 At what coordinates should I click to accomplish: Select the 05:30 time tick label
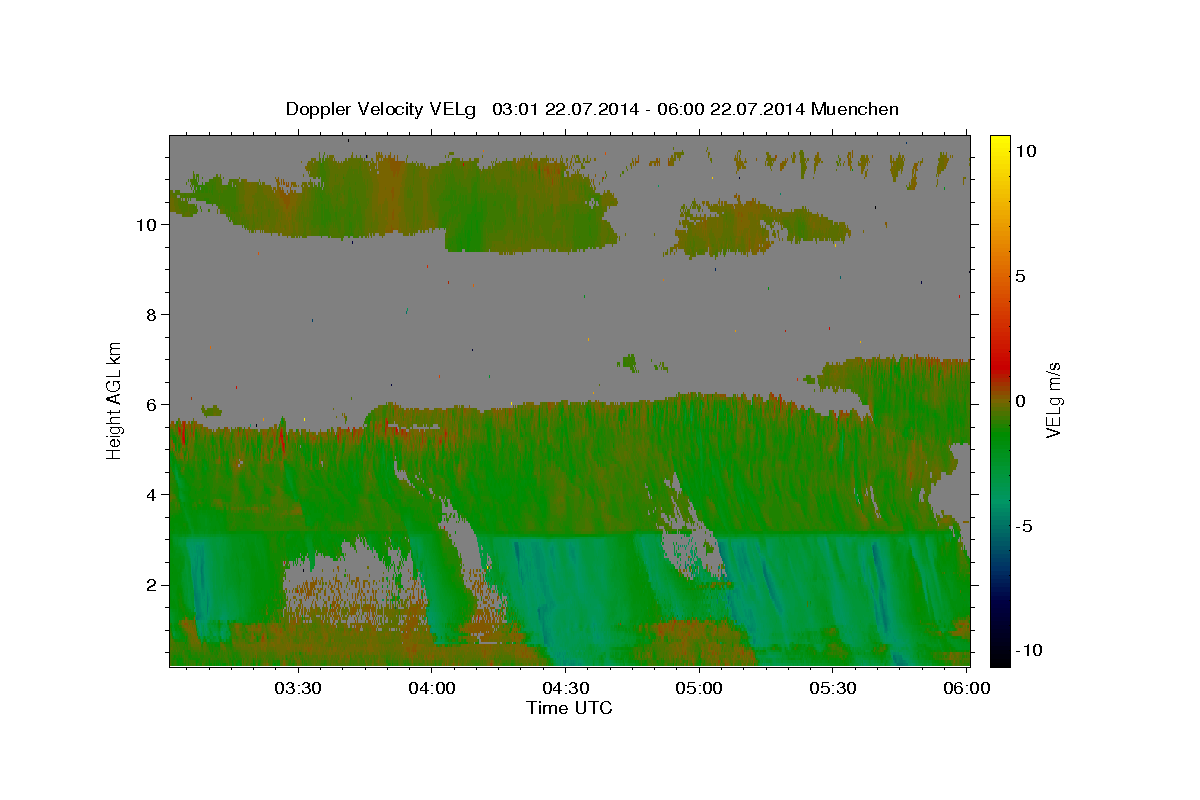pos(831,688)
